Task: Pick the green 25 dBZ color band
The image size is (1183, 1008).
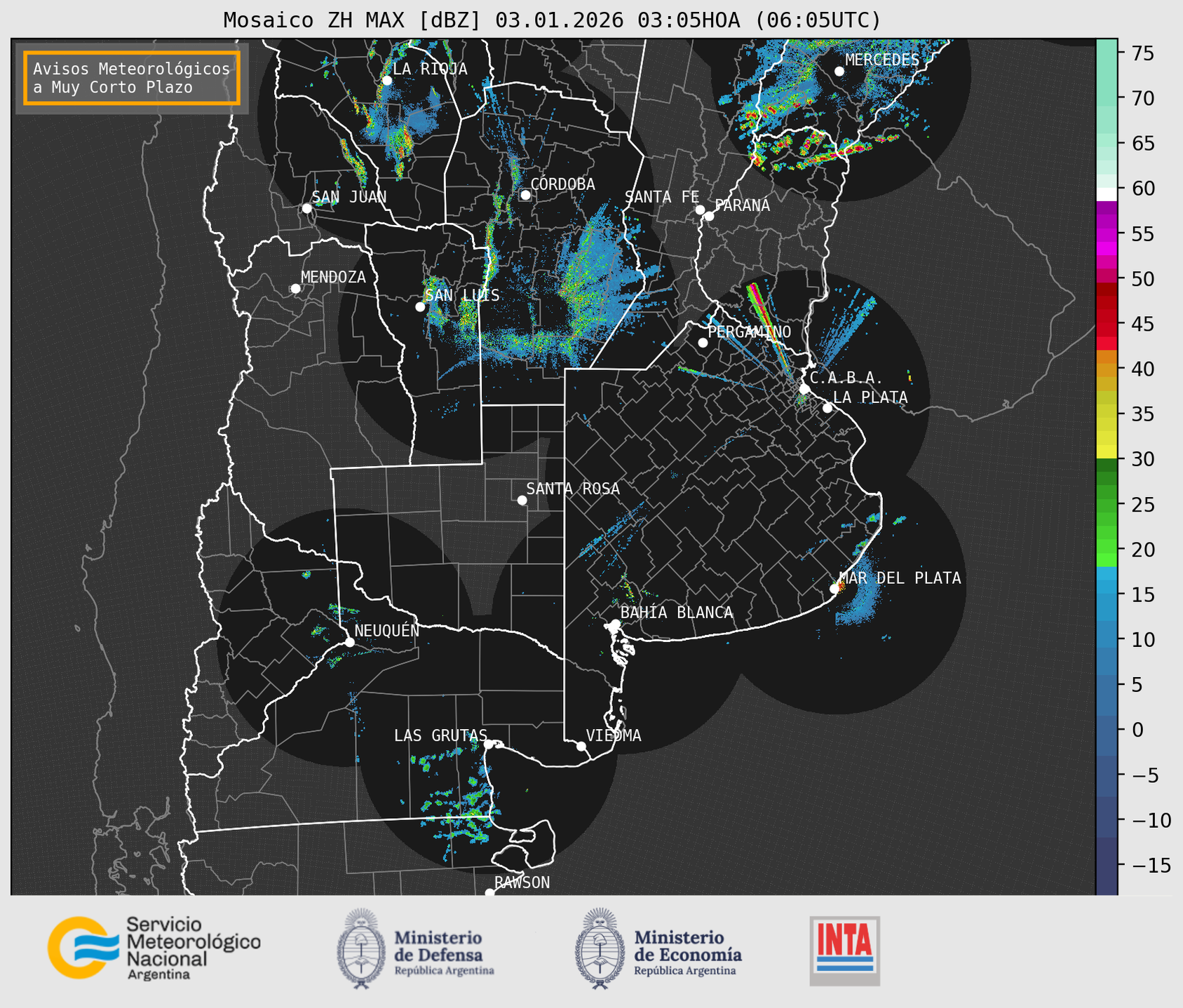Action: click(x=1107, y=504)
